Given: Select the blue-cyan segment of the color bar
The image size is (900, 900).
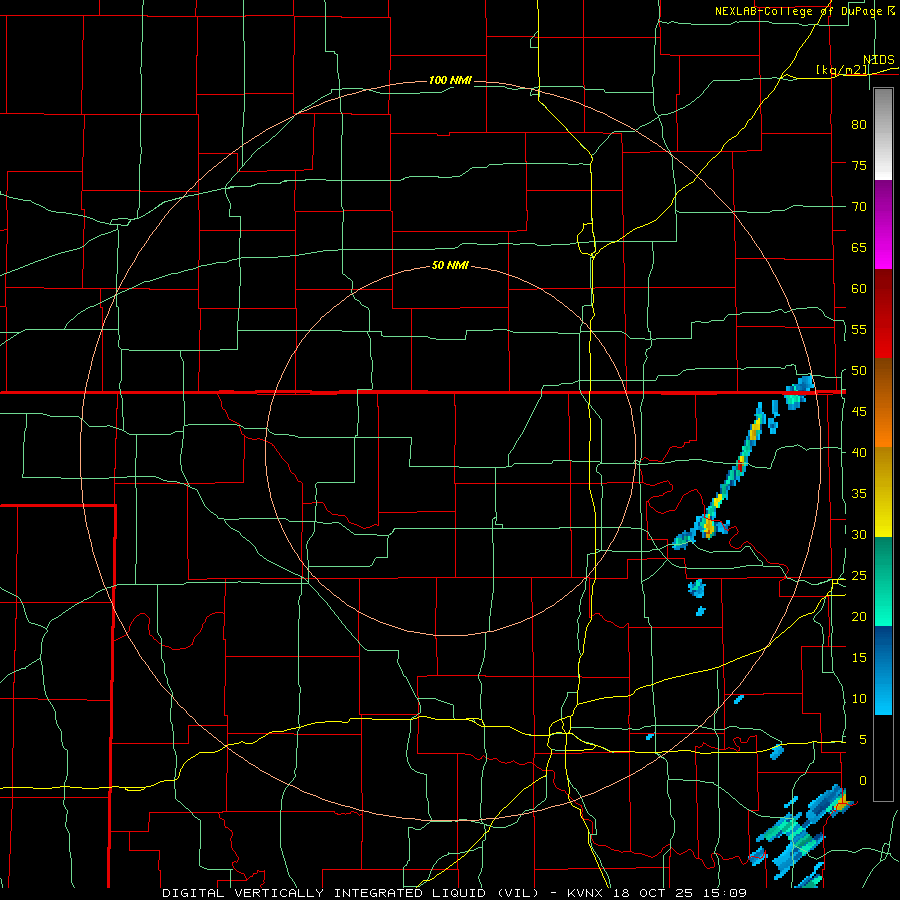Looking at the screenshot, I should [883, 670].
